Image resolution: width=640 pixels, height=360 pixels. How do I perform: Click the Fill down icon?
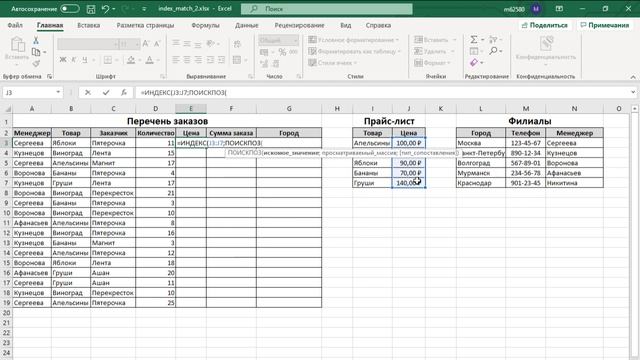[x=473, y=51]
